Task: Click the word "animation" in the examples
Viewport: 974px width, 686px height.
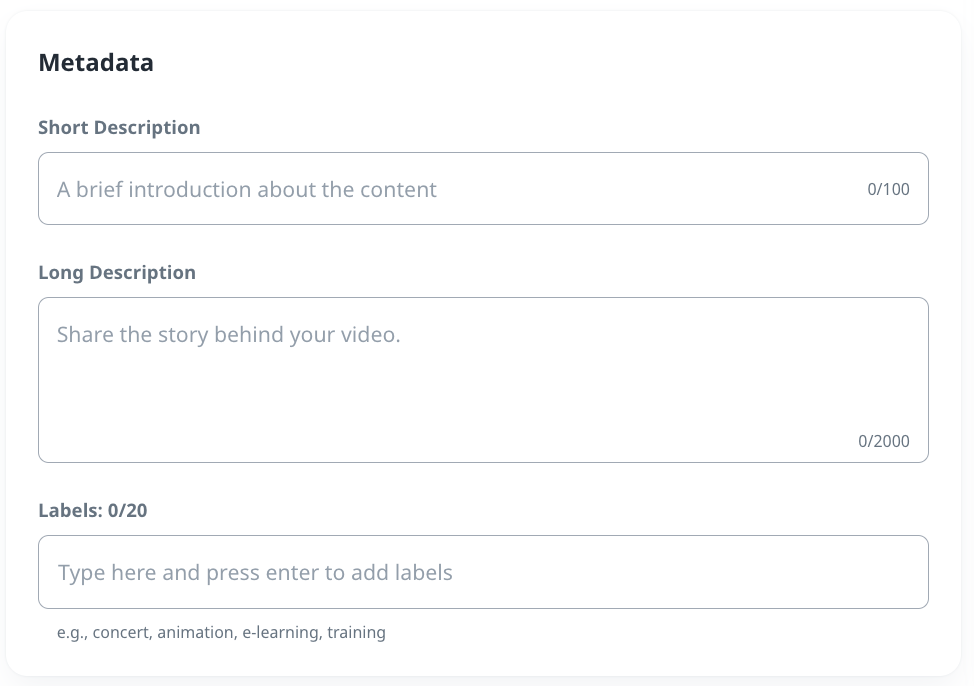Action: tap(195, 632)
